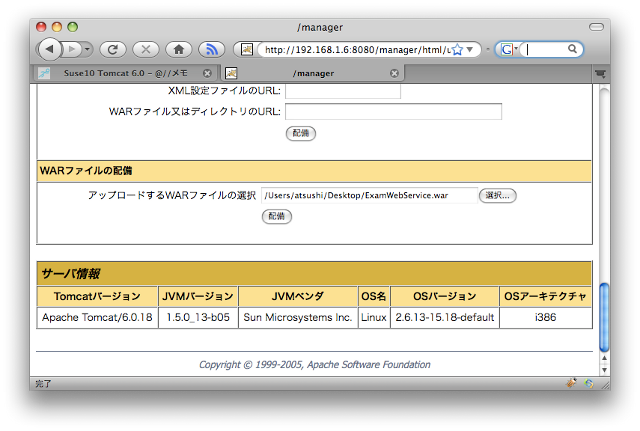Click the RSS feed icon
Screen dimensions: 640x431
(211, 49)
